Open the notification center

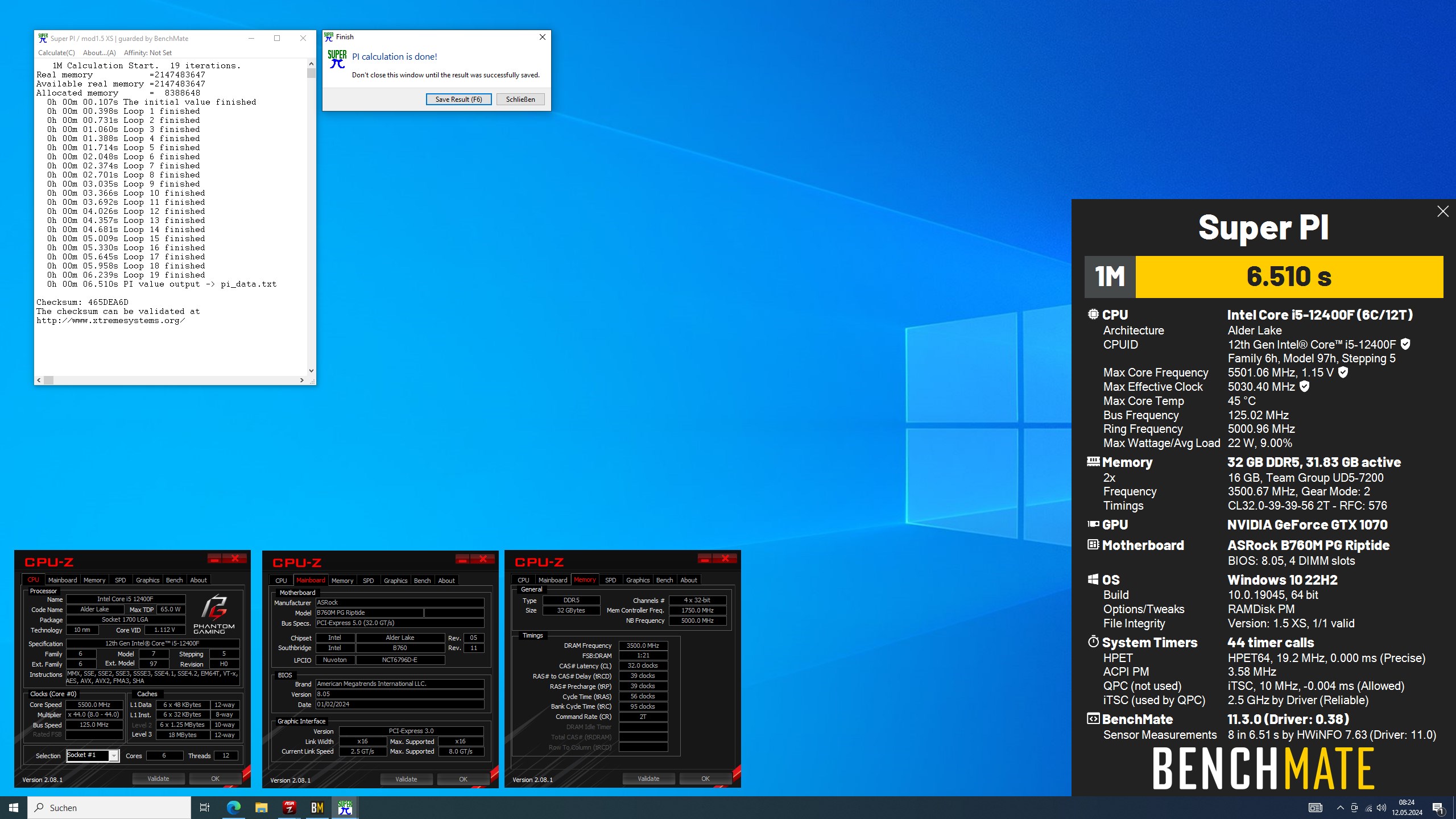click(1438, 808)
